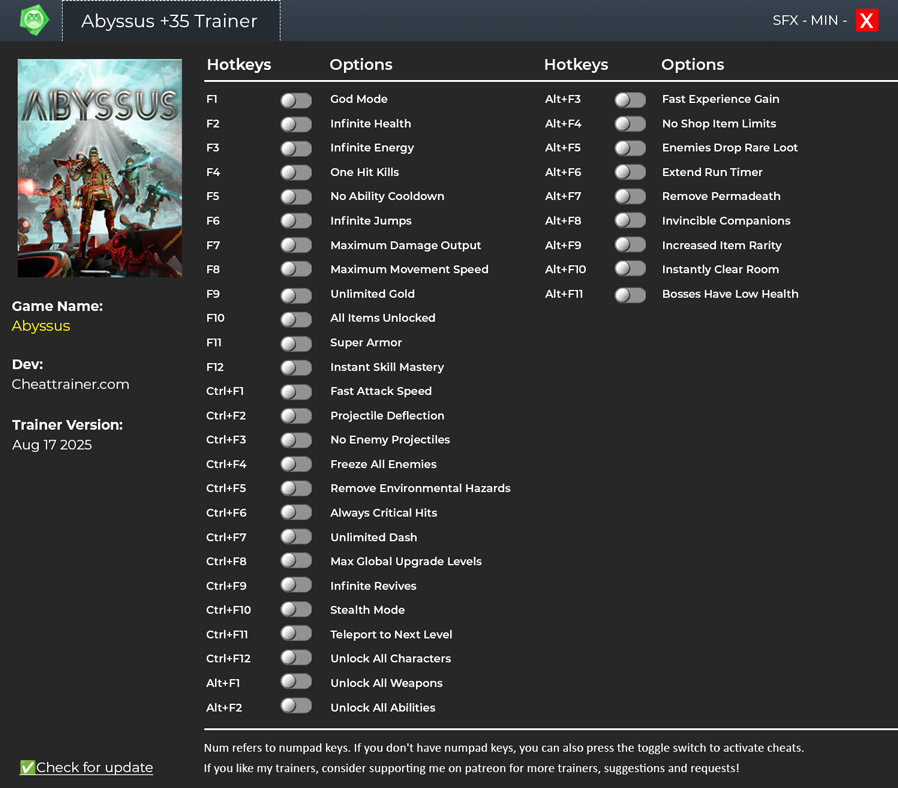Click the 'Aug 17 2025' version text
The width and height of the screenshot is (898, 788).
click(52, 445)
